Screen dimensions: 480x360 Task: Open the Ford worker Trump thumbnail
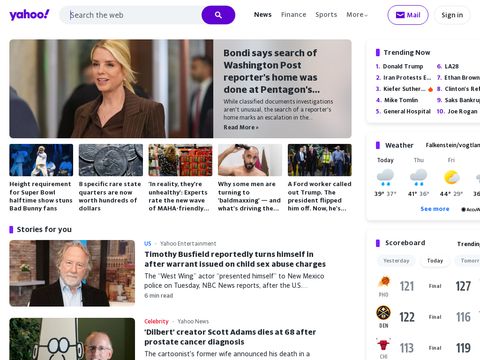click(x=320, y=160)
